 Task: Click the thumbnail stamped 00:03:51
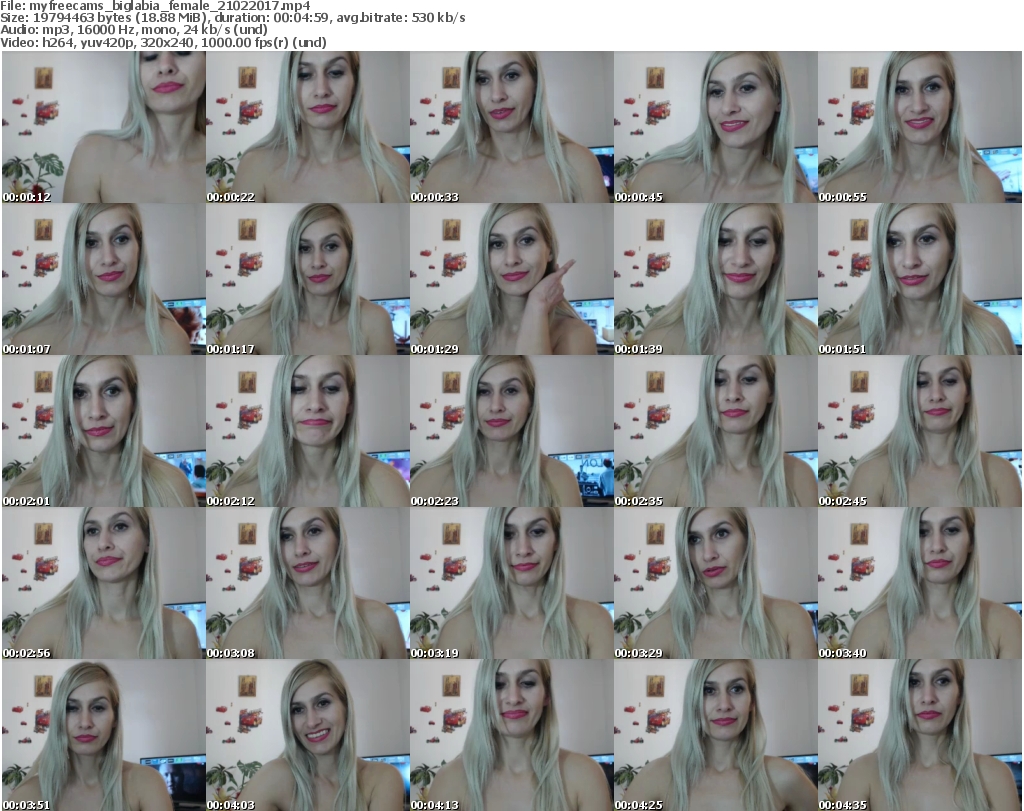[x=104, y=735]
